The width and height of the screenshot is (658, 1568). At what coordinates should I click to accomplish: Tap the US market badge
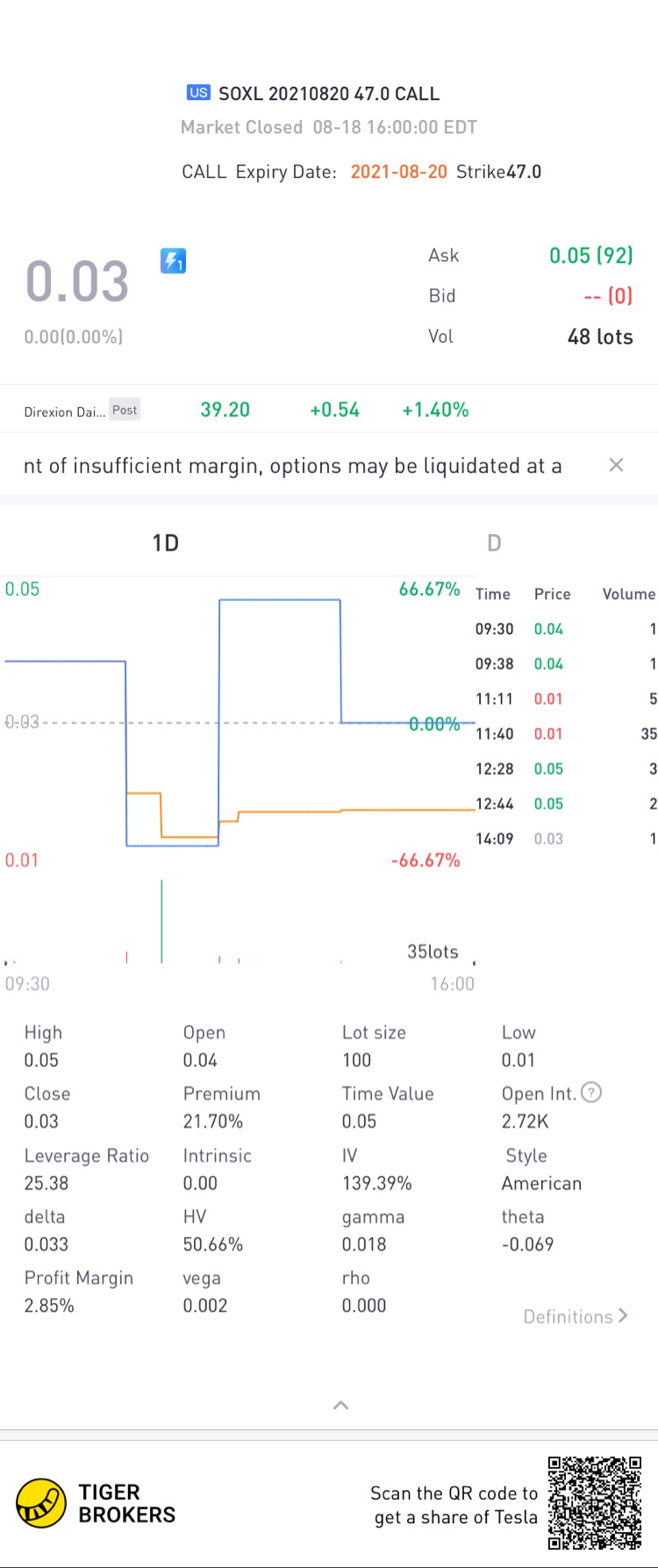(198, 93)
